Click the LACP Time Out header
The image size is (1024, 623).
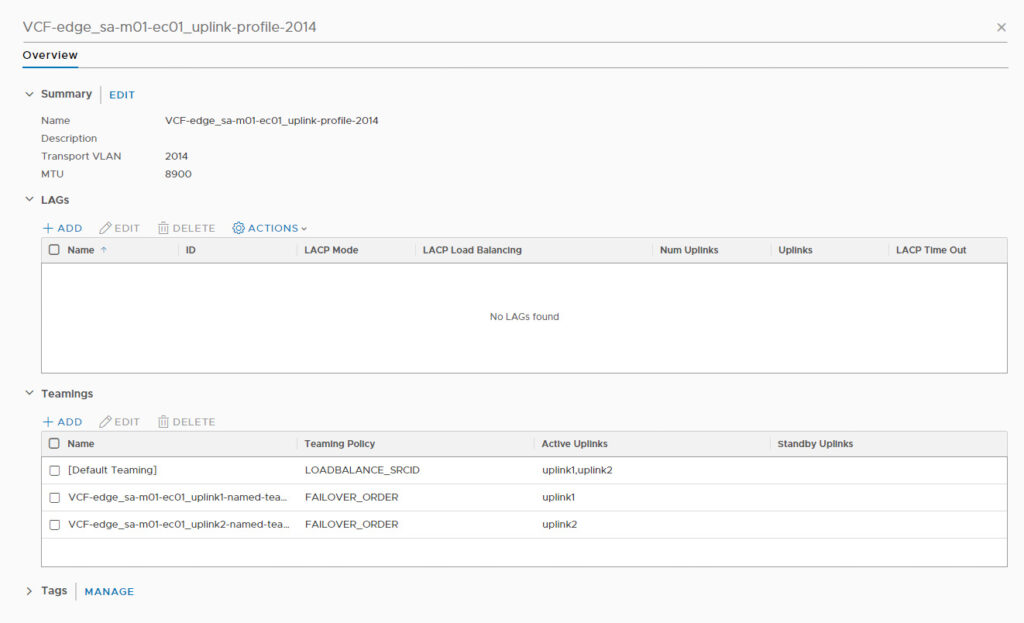(x=931, y=249)
